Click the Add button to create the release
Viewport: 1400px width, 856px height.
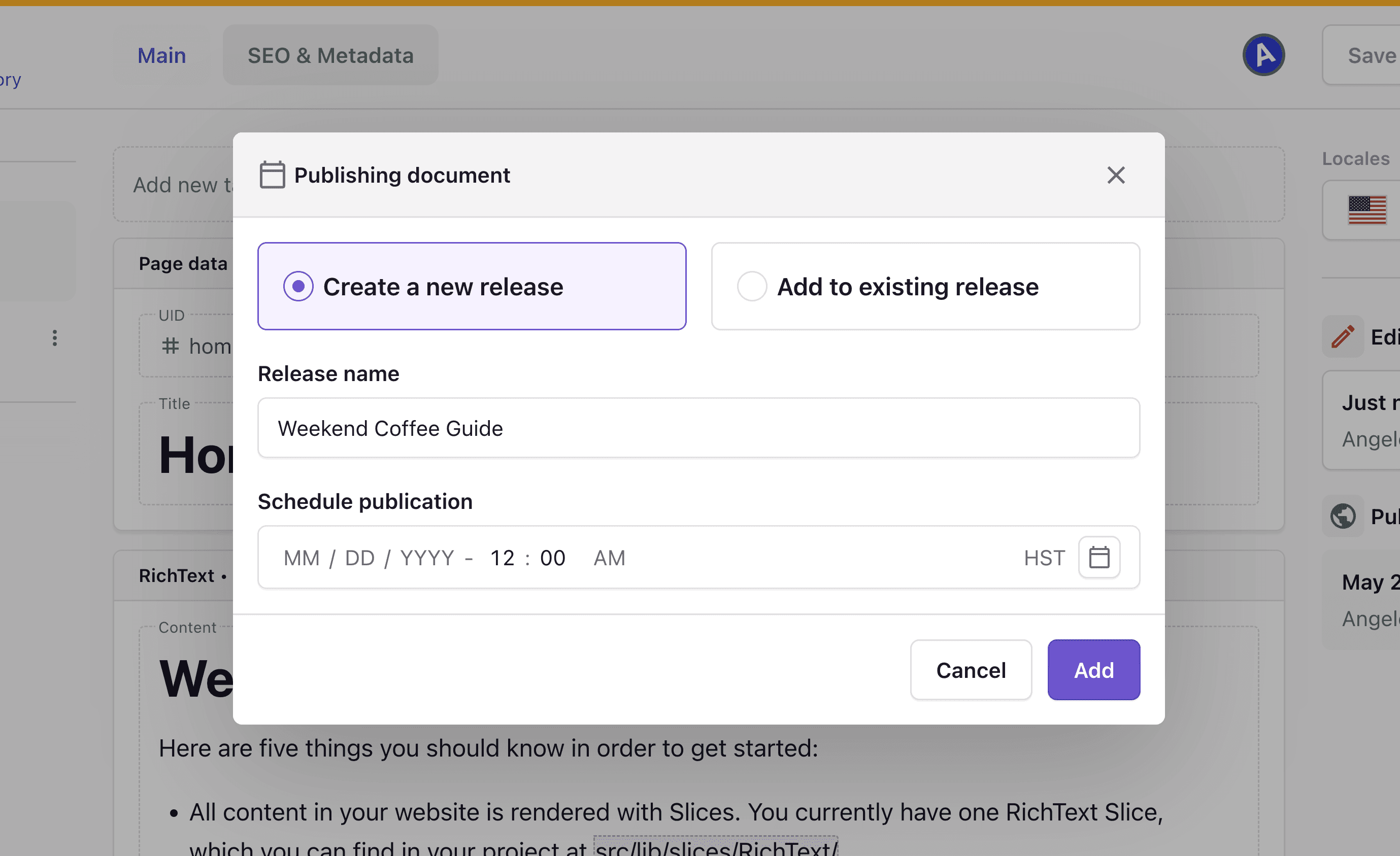[x=1093, y=670]
